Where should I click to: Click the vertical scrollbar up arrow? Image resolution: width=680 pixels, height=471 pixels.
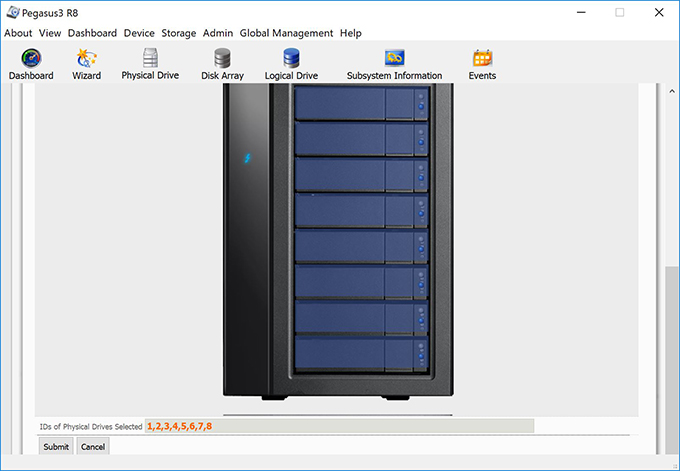click(x=672, y=91)
